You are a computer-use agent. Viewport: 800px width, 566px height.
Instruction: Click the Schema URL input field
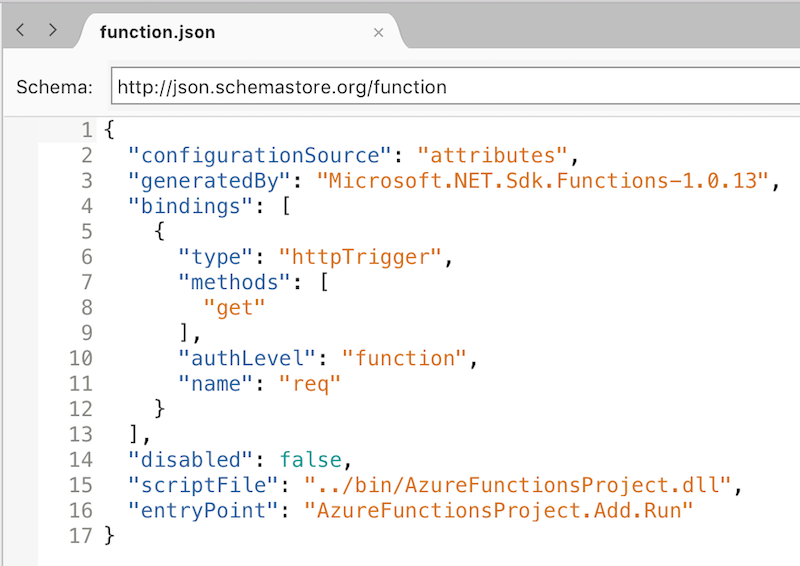tap(455, 87)
